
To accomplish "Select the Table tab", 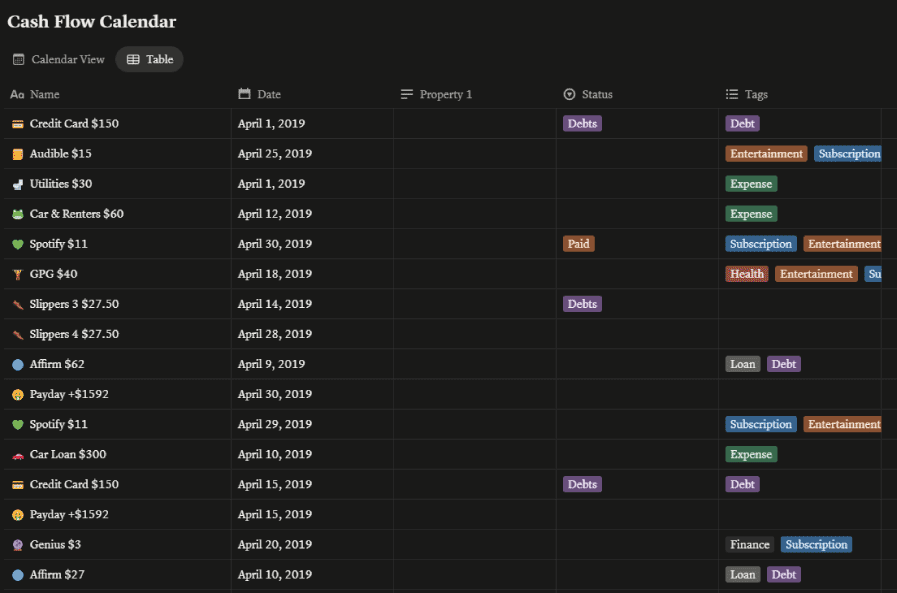I will pos(149,59).
